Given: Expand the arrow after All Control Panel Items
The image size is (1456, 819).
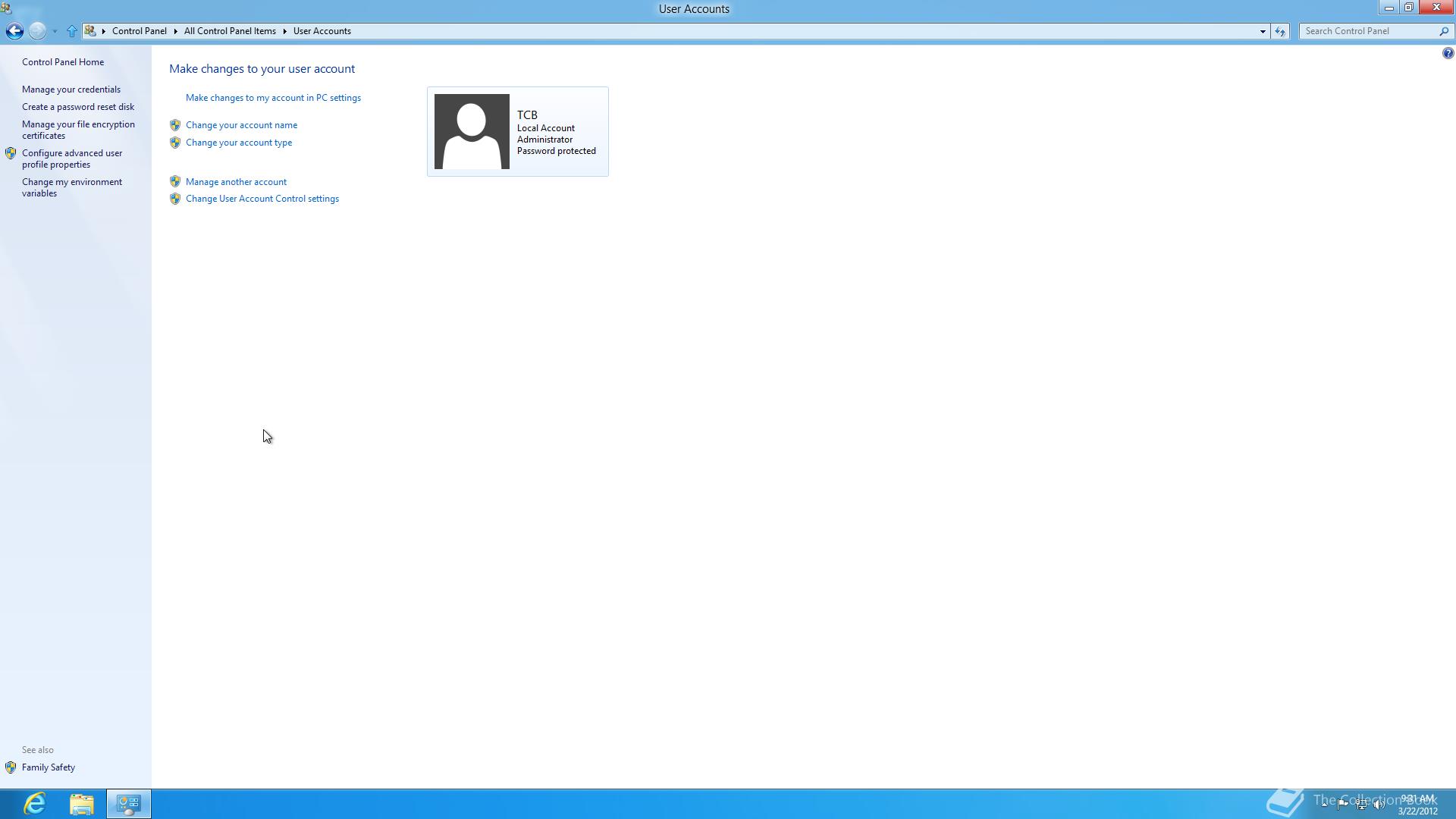Looking at the screenshot, I should (x=285, y=31).
